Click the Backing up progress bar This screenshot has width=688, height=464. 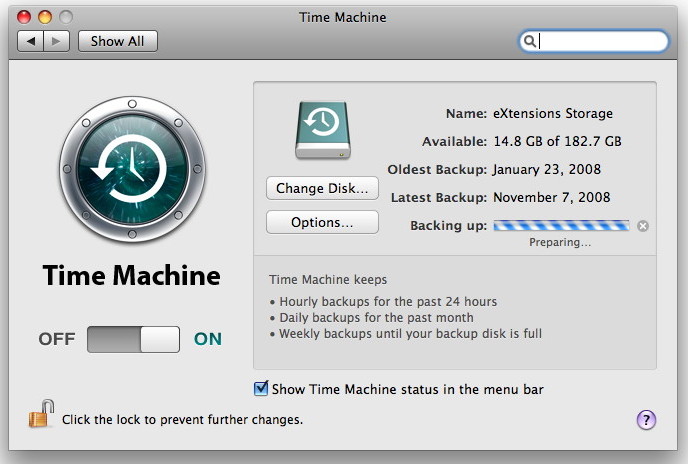[x=561, y=226]
